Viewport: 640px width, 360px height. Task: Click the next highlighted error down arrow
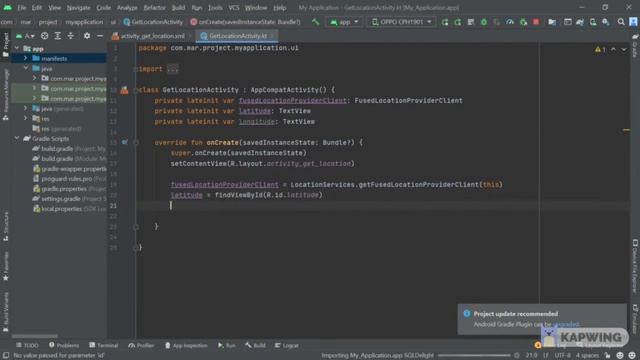(x=624, y=49)
